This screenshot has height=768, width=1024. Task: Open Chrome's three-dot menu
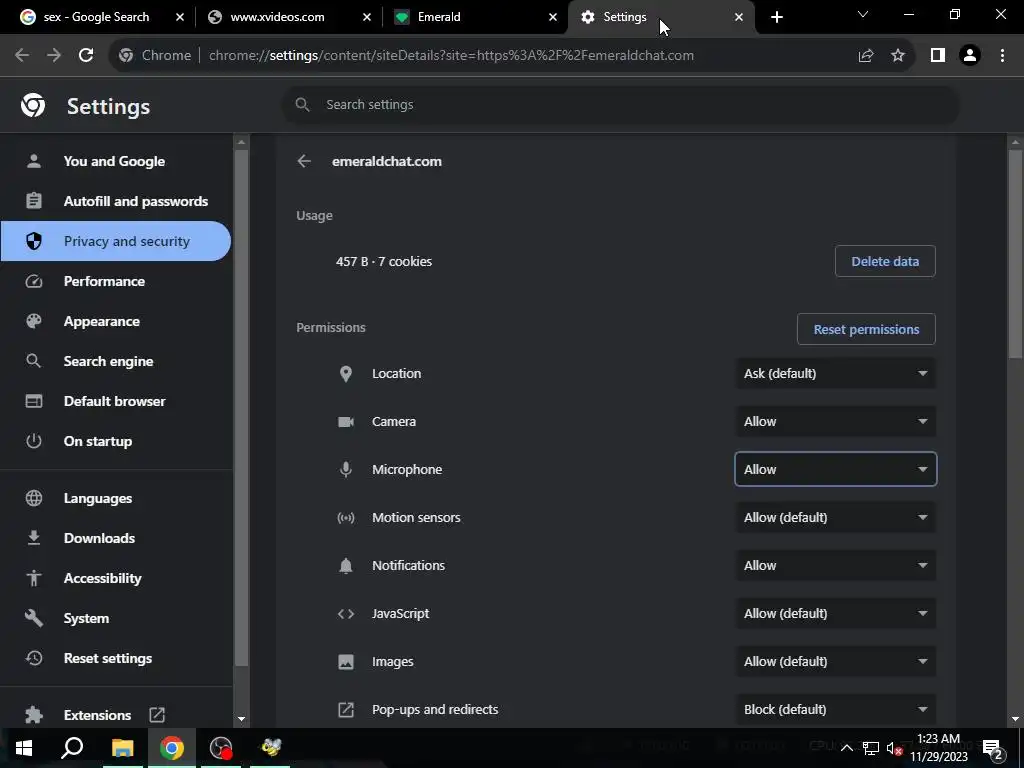point(1002,56)
